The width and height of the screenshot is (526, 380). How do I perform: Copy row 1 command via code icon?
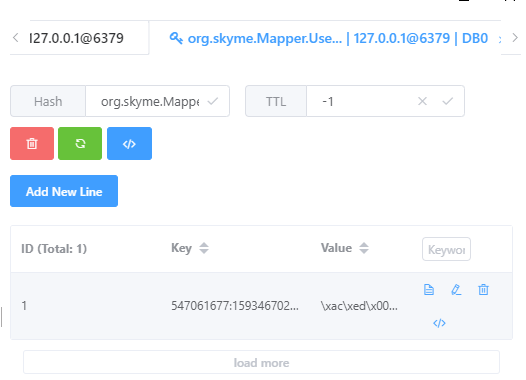point(439,323)
